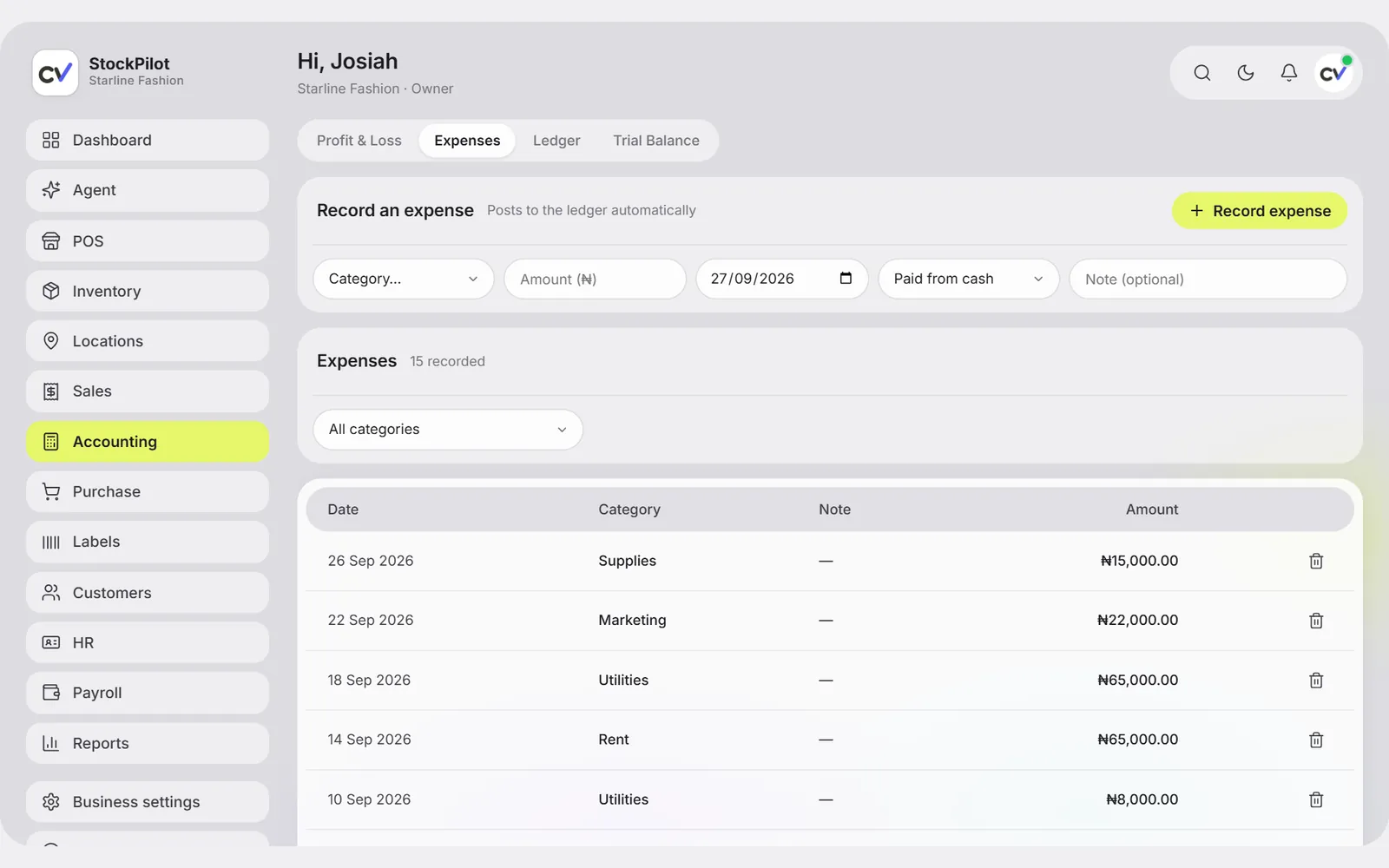Delete the Supplies expense with trash icon
The image size is (1389, 868).
click(x=1316, y=561)
